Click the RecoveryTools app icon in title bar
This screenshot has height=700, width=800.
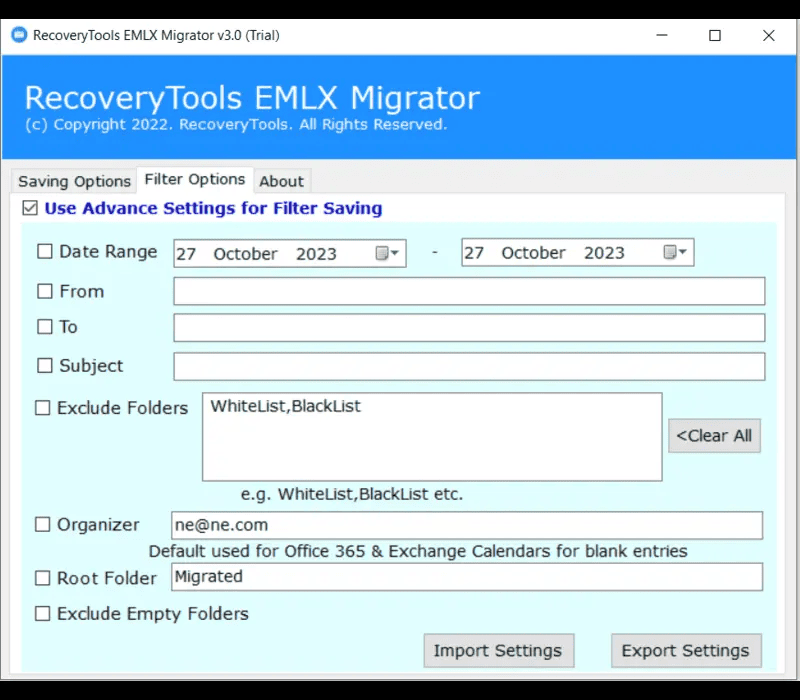[19, 35]
